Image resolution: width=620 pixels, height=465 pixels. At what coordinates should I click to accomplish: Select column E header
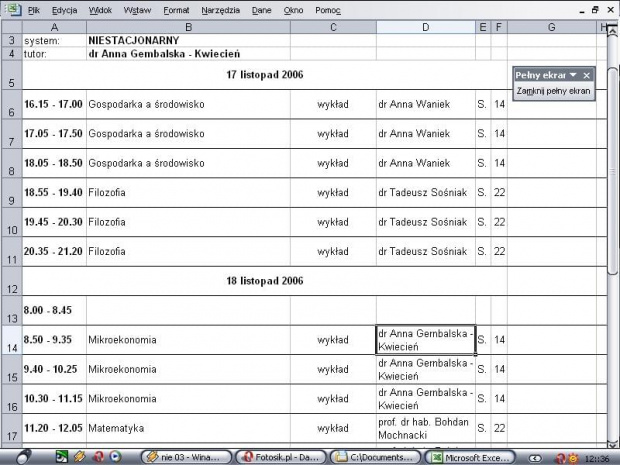pos(483,27)
